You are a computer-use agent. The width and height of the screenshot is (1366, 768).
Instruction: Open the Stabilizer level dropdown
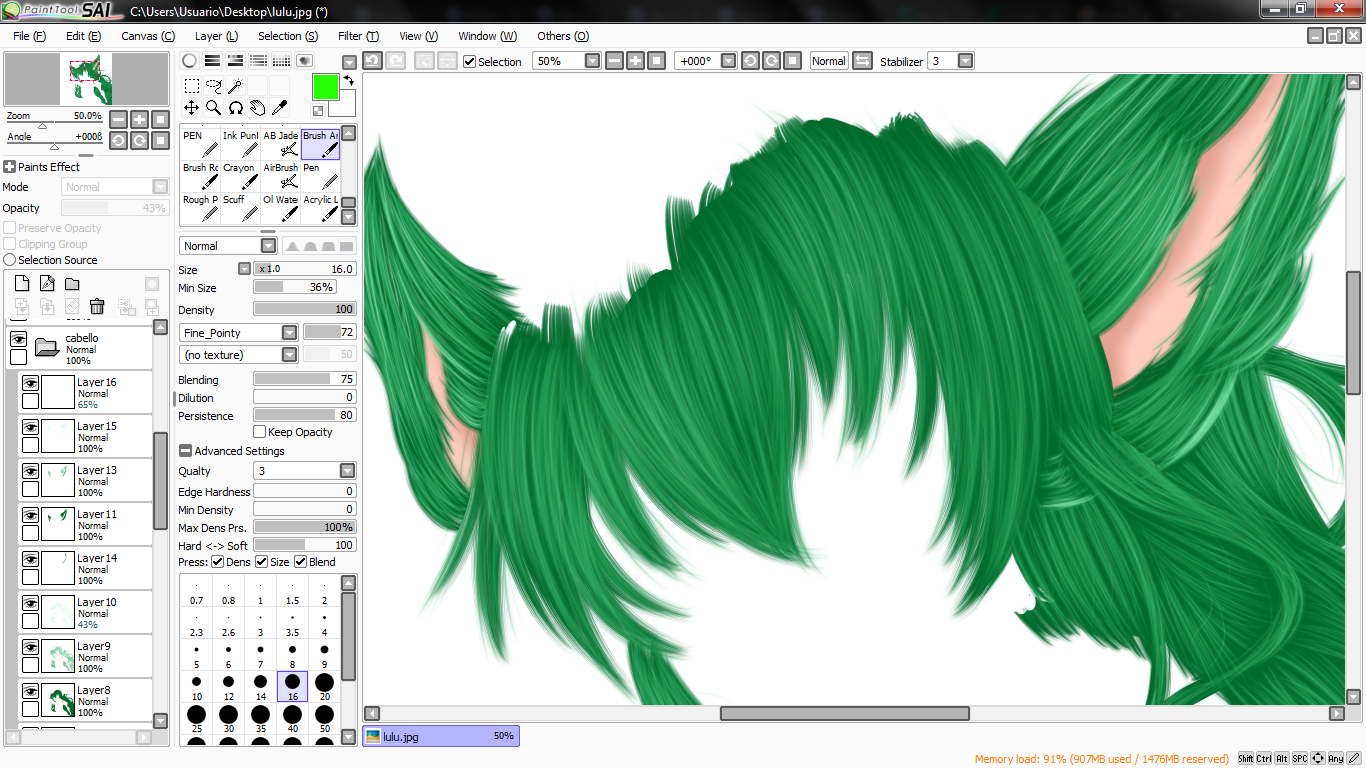(x=965, y=61)
